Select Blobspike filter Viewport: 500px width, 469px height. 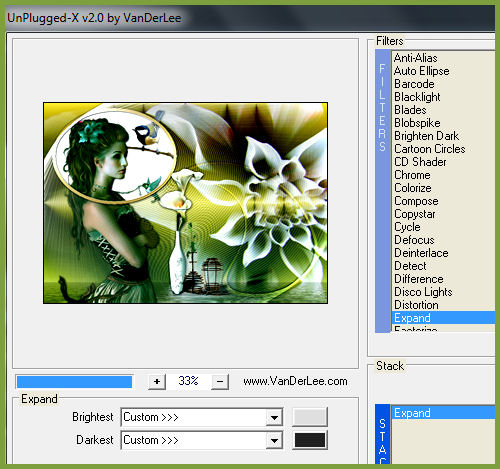coord(443,123)
